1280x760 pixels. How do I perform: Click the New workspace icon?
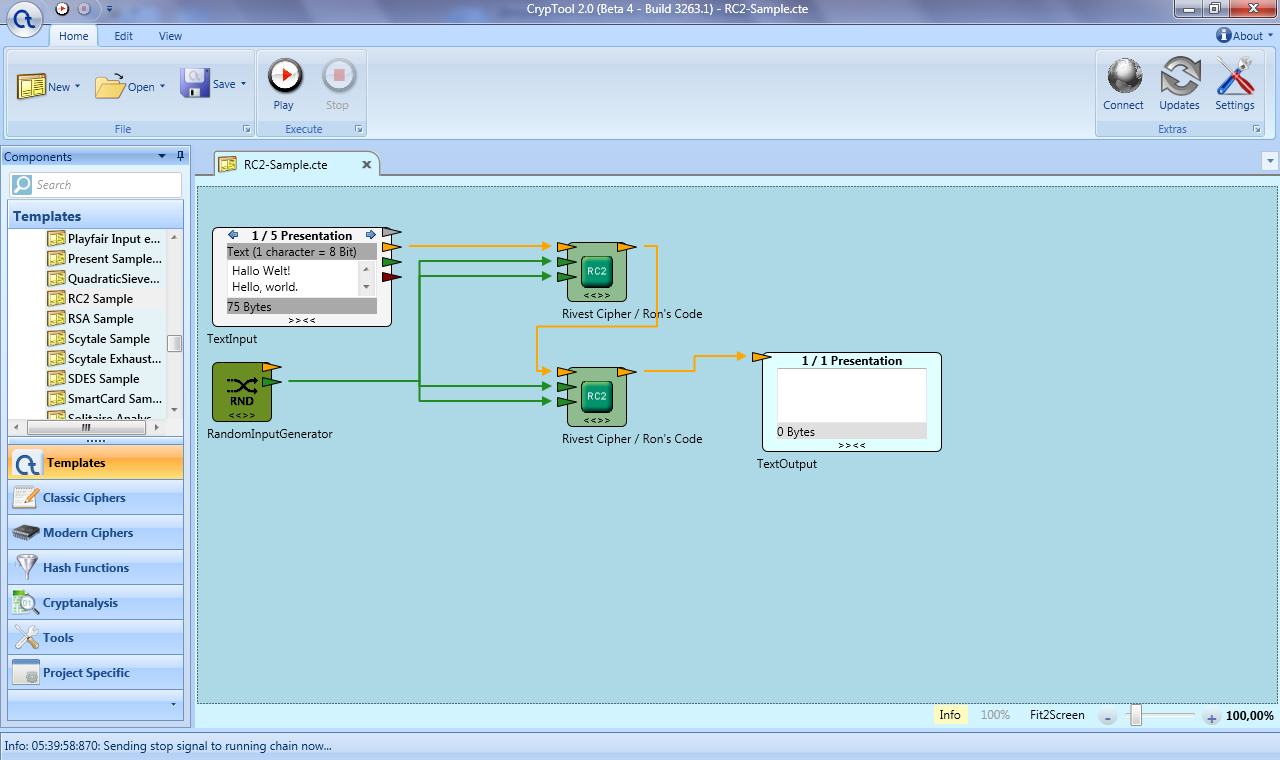coord(31,86)
